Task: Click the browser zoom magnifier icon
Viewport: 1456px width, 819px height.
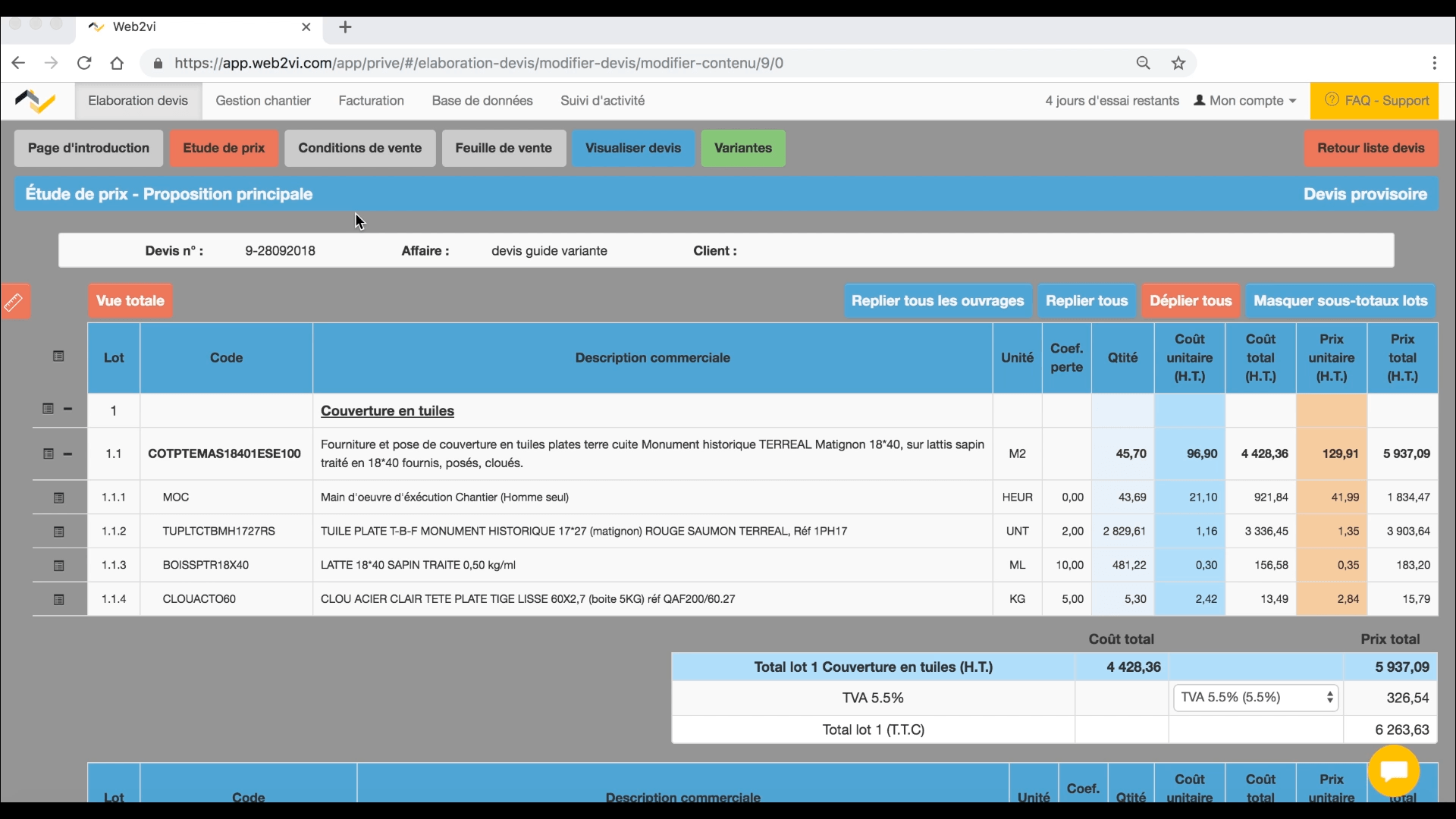Action: coord(1144,64)
